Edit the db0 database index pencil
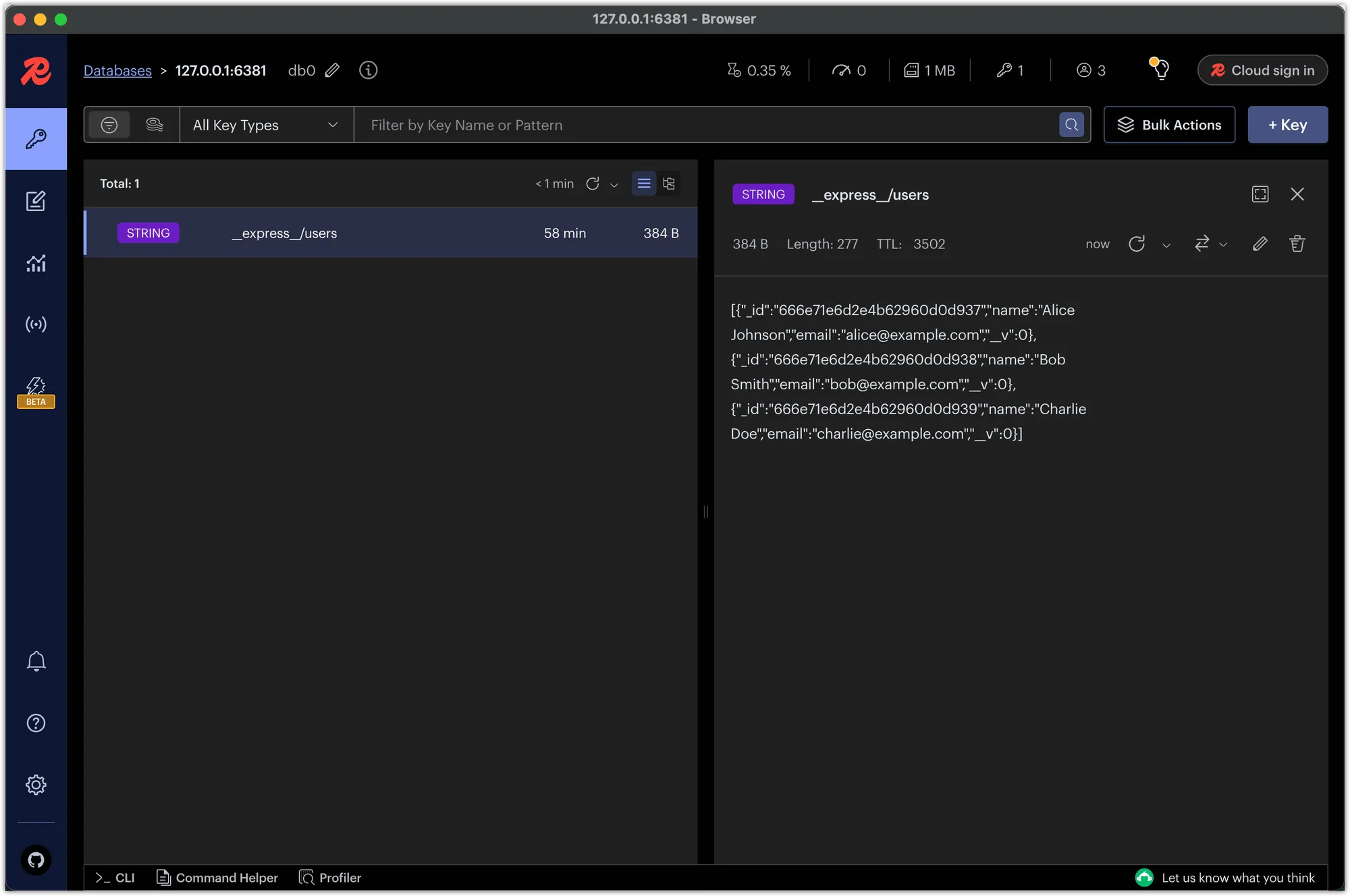Viewport: 1350px width, 896px height. 332,70
